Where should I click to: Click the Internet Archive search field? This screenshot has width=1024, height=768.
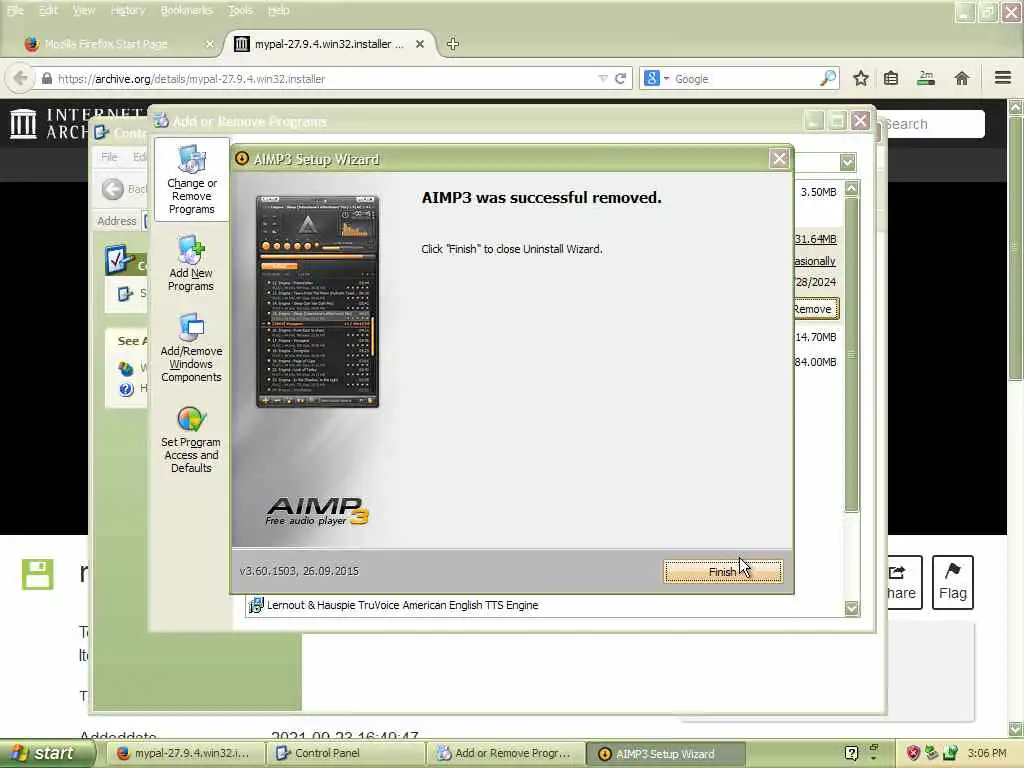click(x=933, y=123)
